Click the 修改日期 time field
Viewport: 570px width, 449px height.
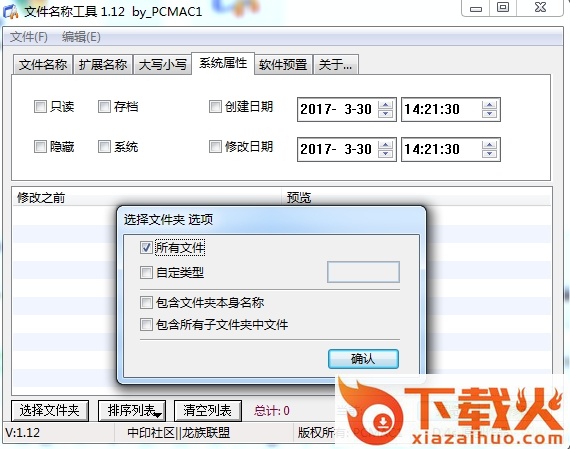pyautogui.click(x=451, y=149)
